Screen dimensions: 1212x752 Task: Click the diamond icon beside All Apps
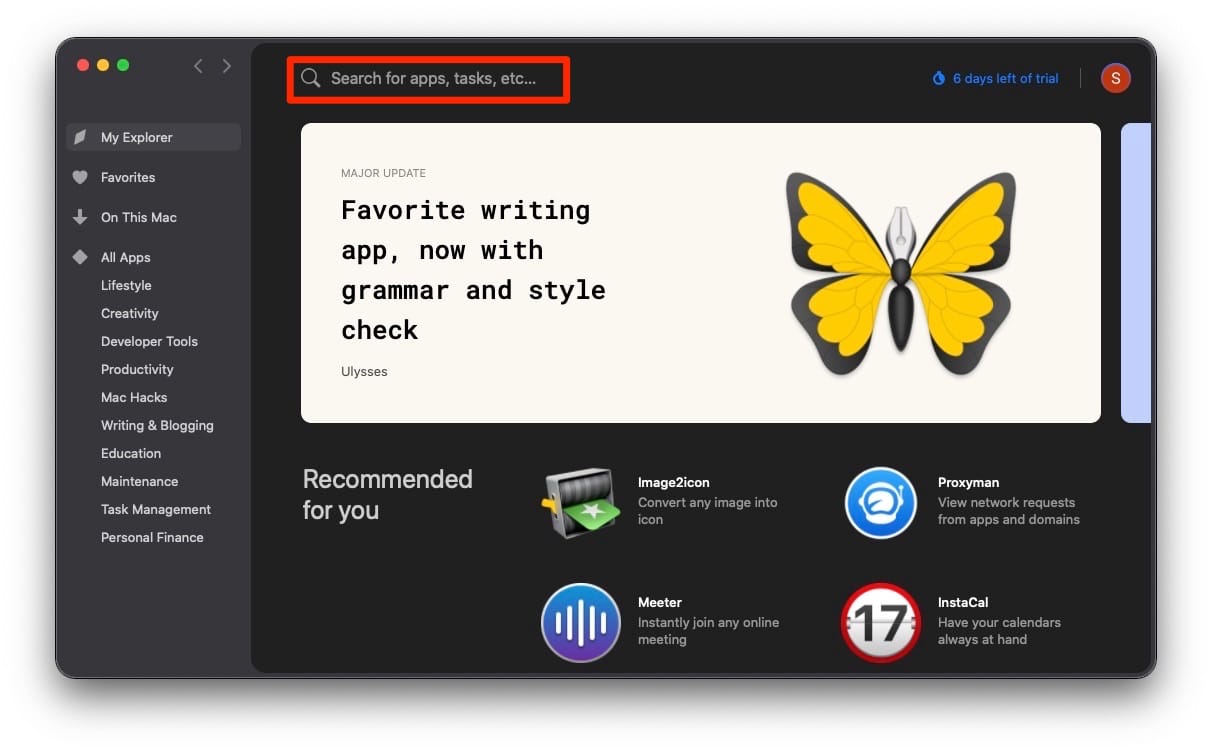coord(80,257)
